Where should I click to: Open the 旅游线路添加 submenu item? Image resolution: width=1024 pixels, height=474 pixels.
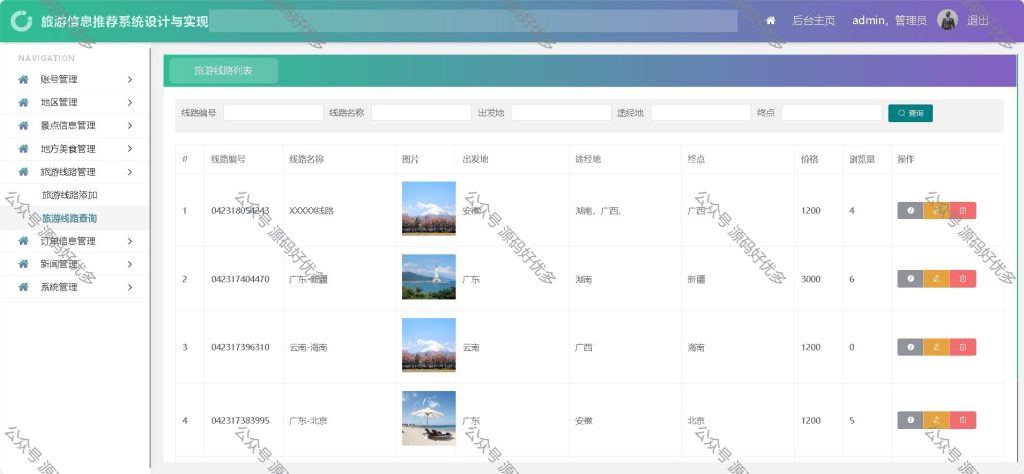coord(70,195)
